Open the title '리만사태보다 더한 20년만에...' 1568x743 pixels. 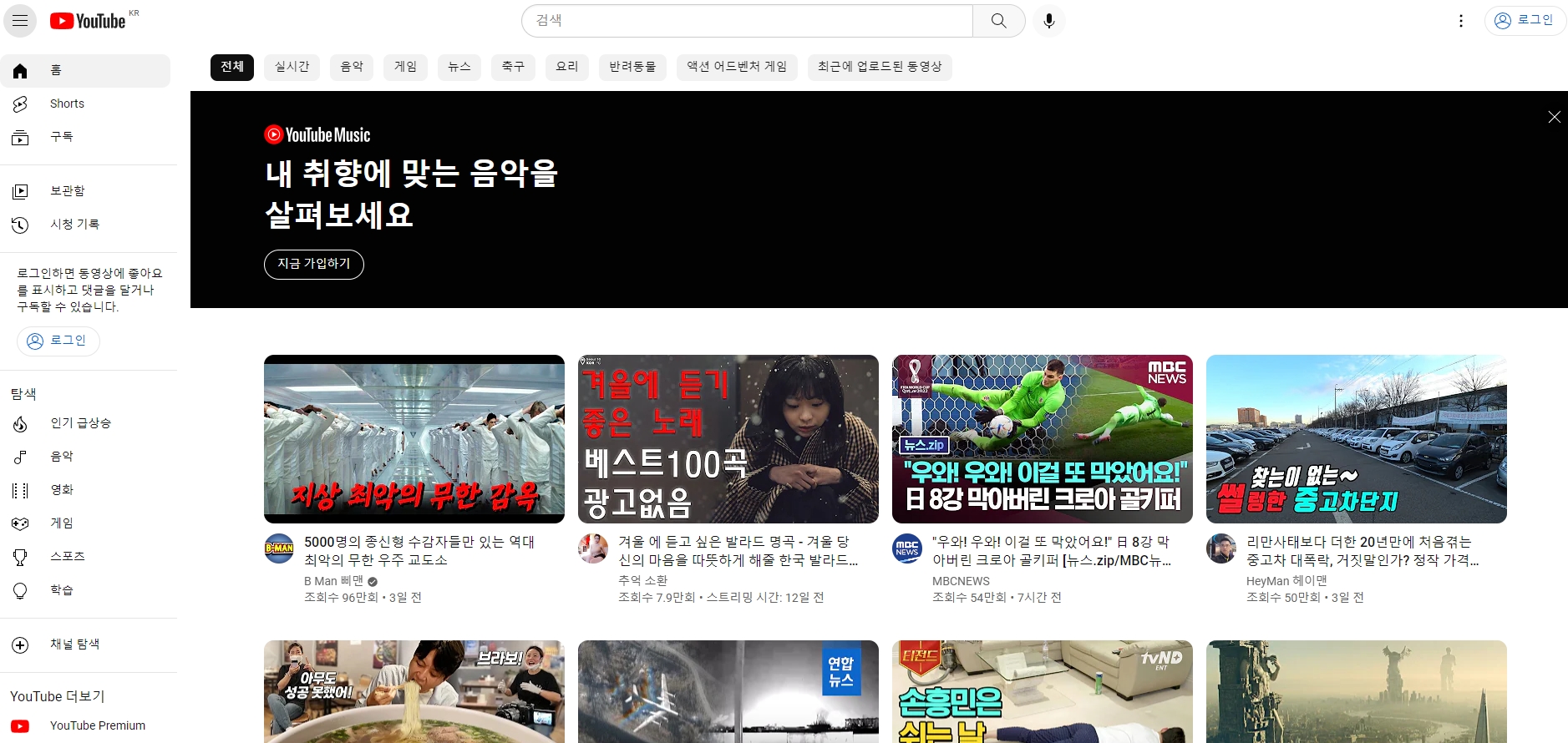point(1362,551)
